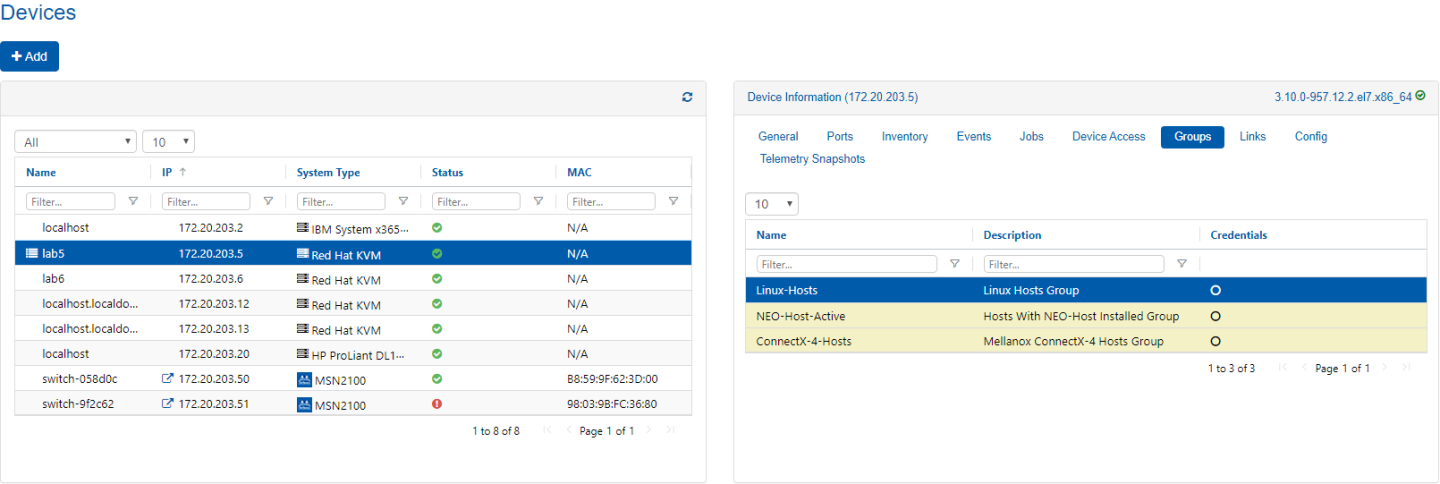
Task: Open groups page size dropdown showing 10
Action: coord(771,204)
